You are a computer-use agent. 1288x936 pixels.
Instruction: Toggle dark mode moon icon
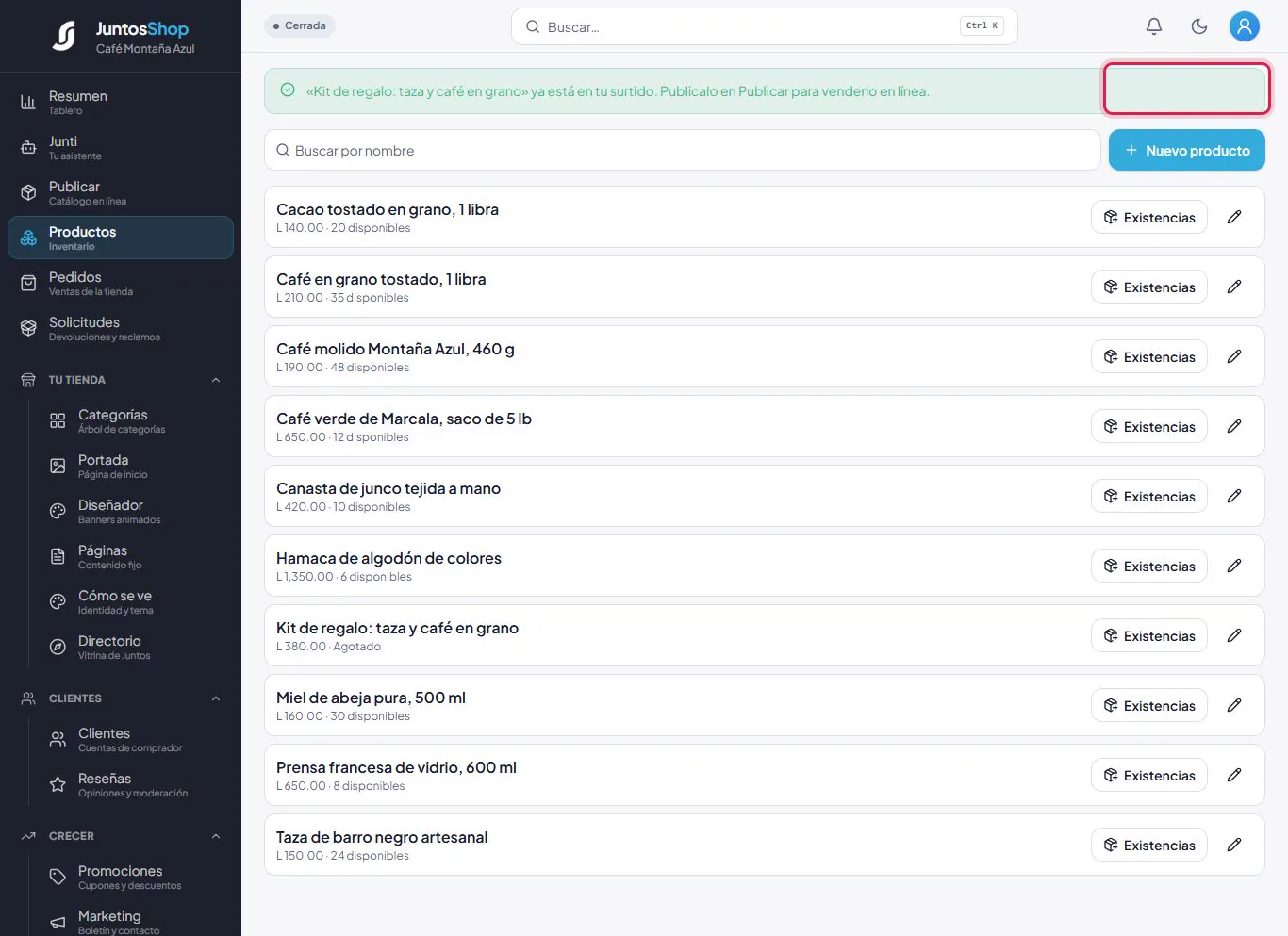(x=1199, y=26)
